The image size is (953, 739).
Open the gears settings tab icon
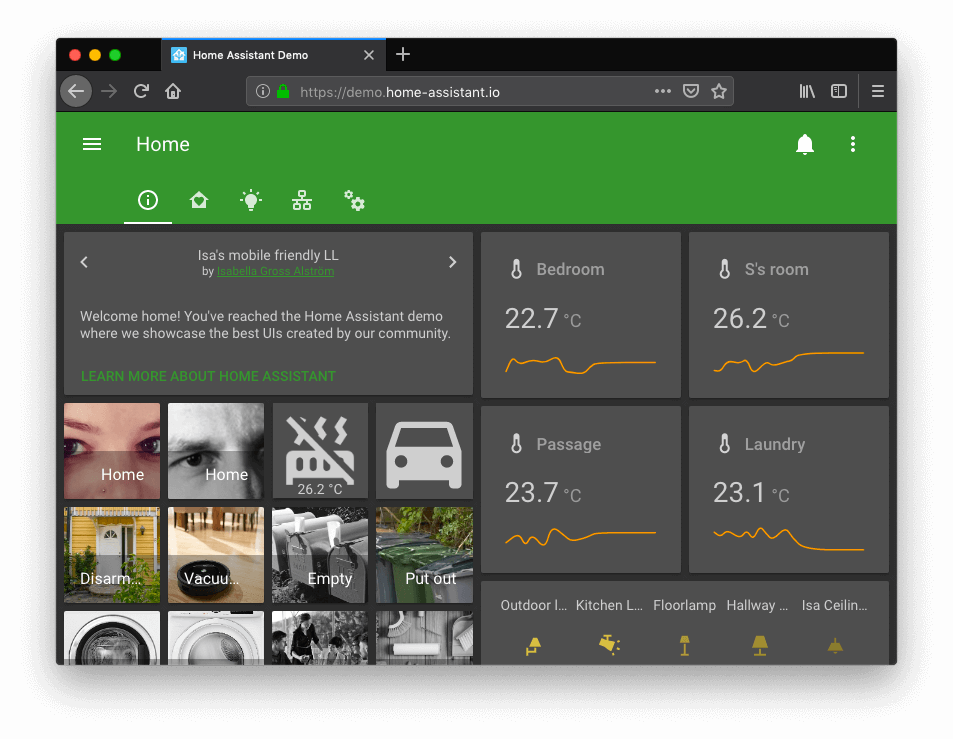click(354, 200)
